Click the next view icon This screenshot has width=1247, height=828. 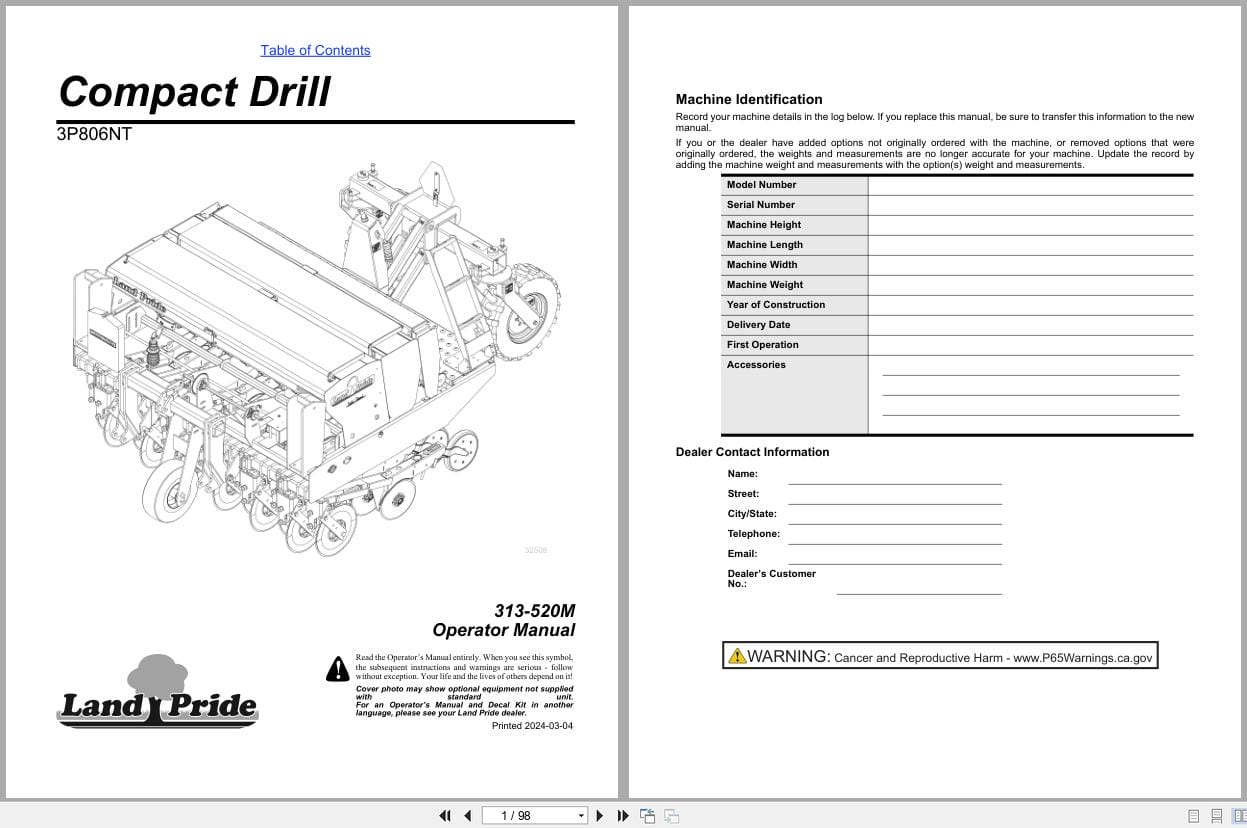[671, 816]
